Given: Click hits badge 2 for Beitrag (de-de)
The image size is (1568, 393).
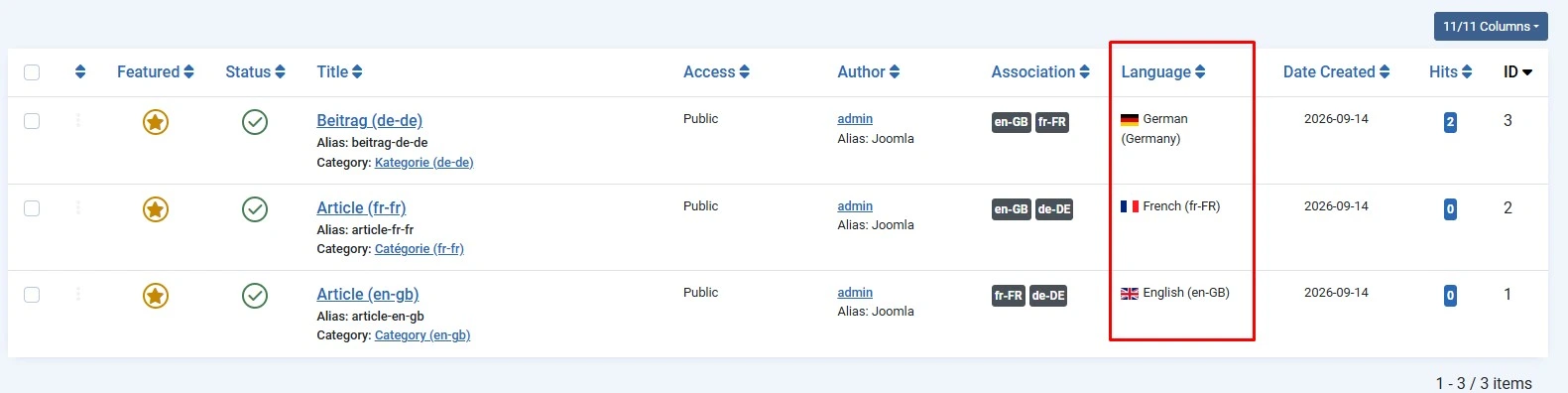Looking at the screenshot, I should click(1450, 122).
